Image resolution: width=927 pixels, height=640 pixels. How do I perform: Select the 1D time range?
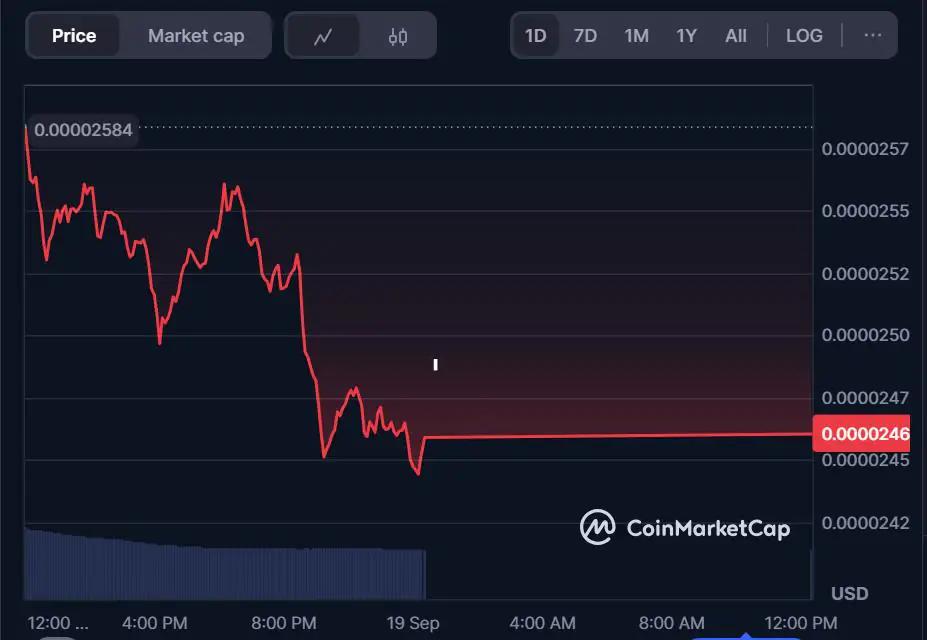536,36
